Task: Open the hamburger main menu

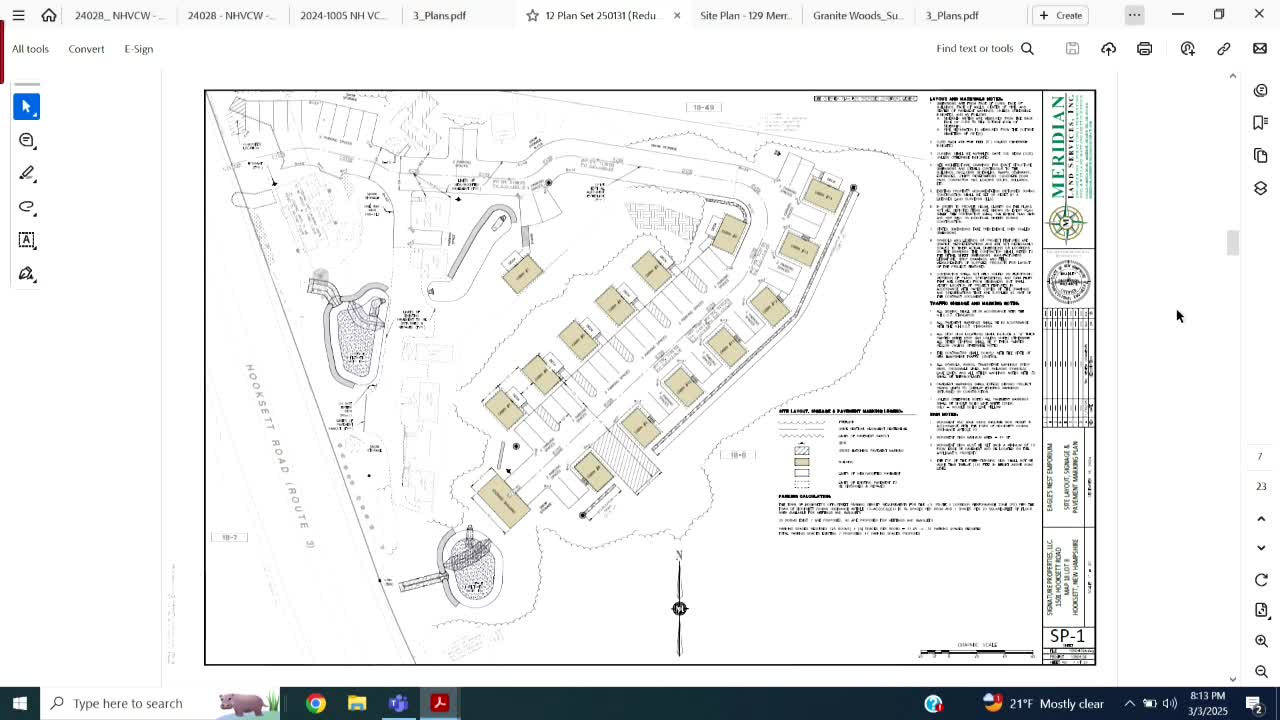Action: pyautogui.click(x=18, y=15)
